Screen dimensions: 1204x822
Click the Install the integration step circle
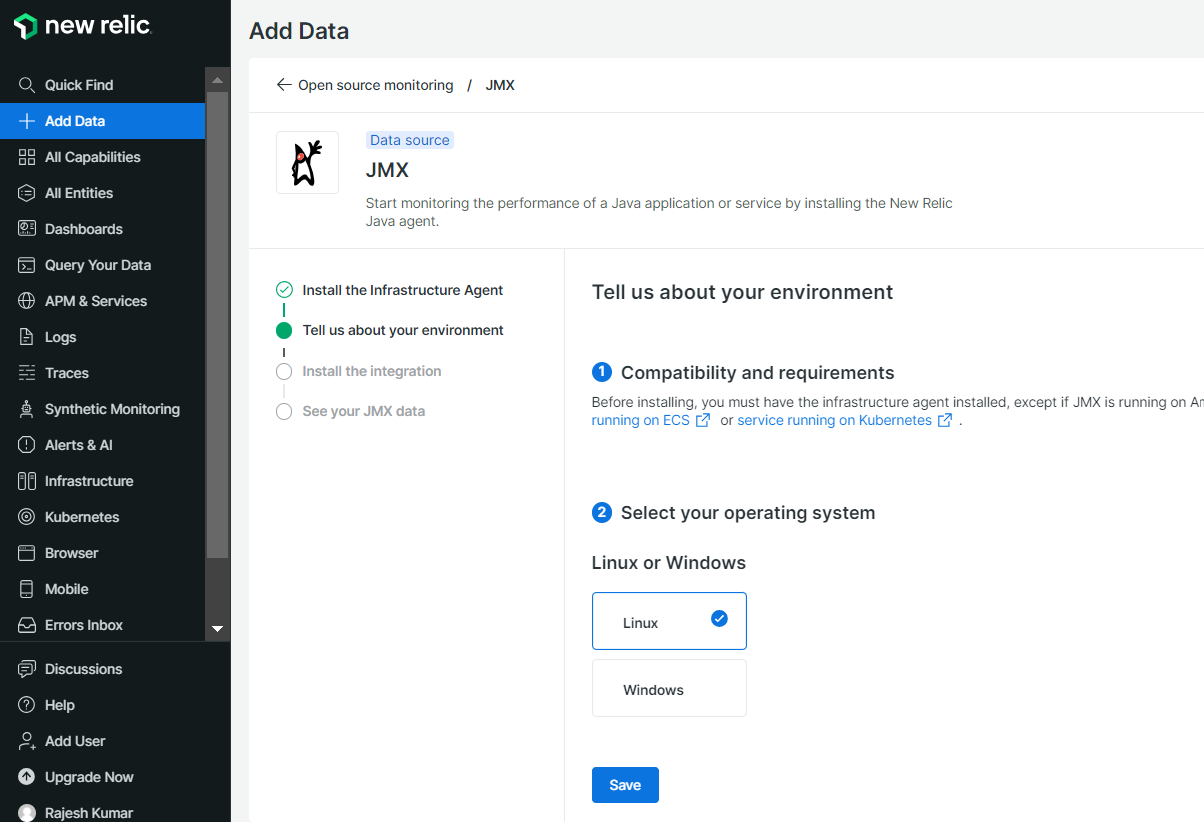284,371
